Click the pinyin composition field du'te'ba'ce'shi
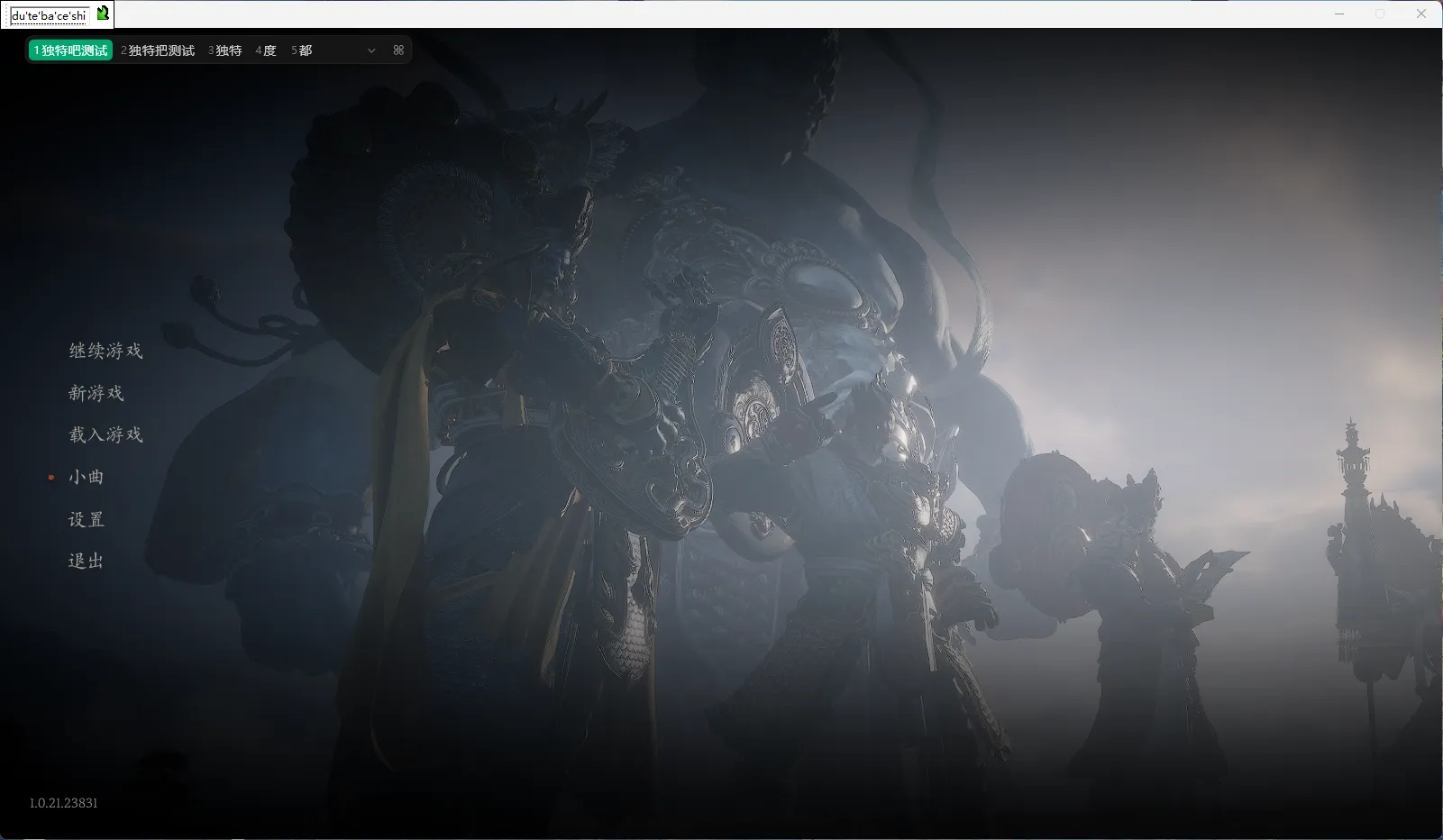The width and height of the screenshot is (1443, 840). pos(49,15)
